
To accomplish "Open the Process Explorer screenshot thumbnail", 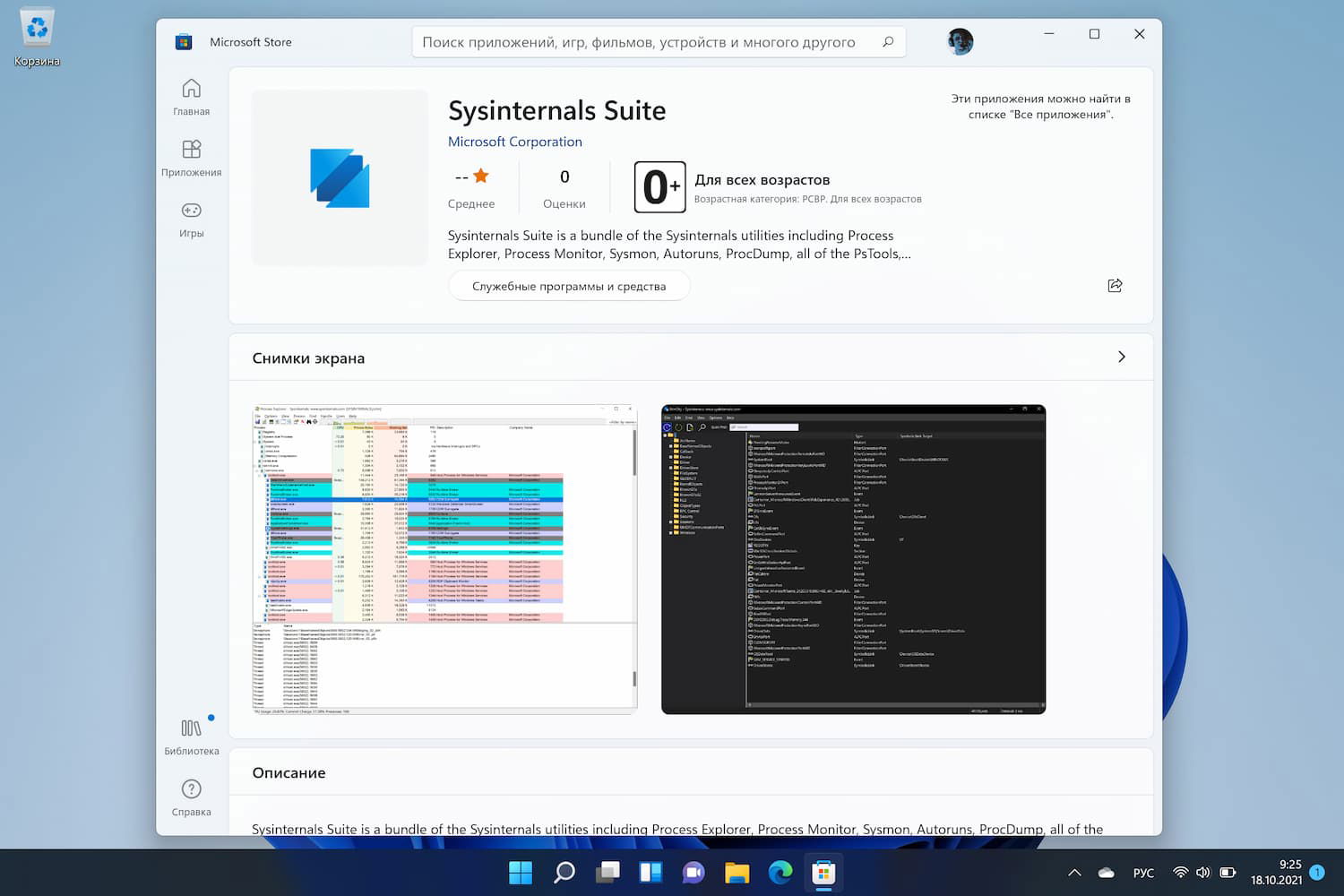I will tap(444, 559).
